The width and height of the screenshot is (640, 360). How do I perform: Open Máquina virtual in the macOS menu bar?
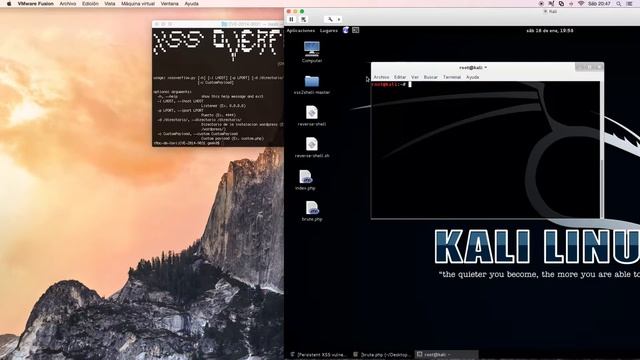138,4
